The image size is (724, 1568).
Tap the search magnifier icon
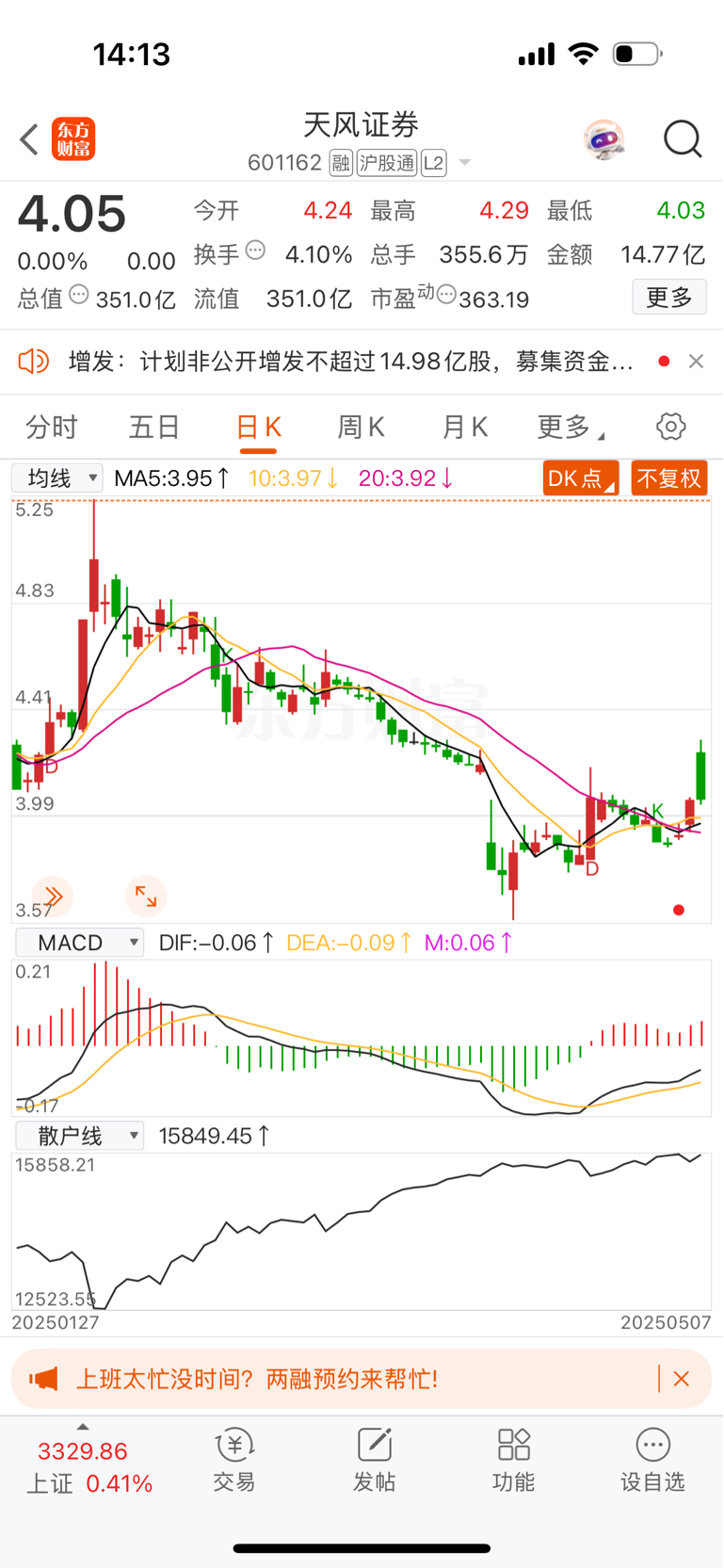click(x=683, y=139)
